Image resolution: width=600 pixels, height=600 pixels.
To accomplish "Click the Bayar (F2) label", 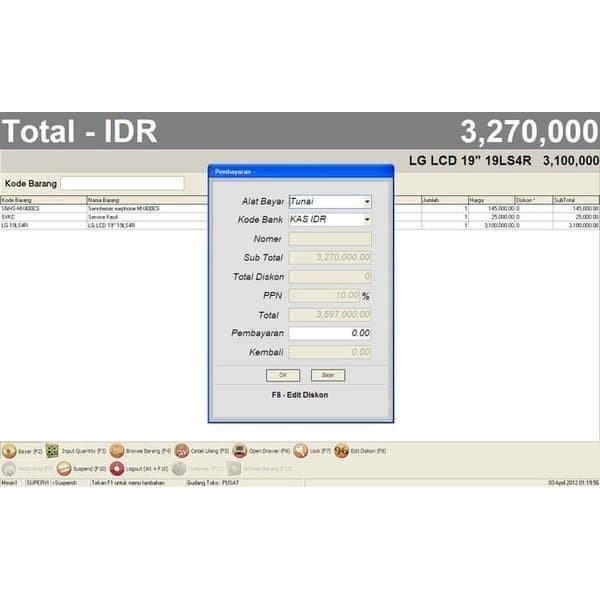I will (x=30, y=452).
